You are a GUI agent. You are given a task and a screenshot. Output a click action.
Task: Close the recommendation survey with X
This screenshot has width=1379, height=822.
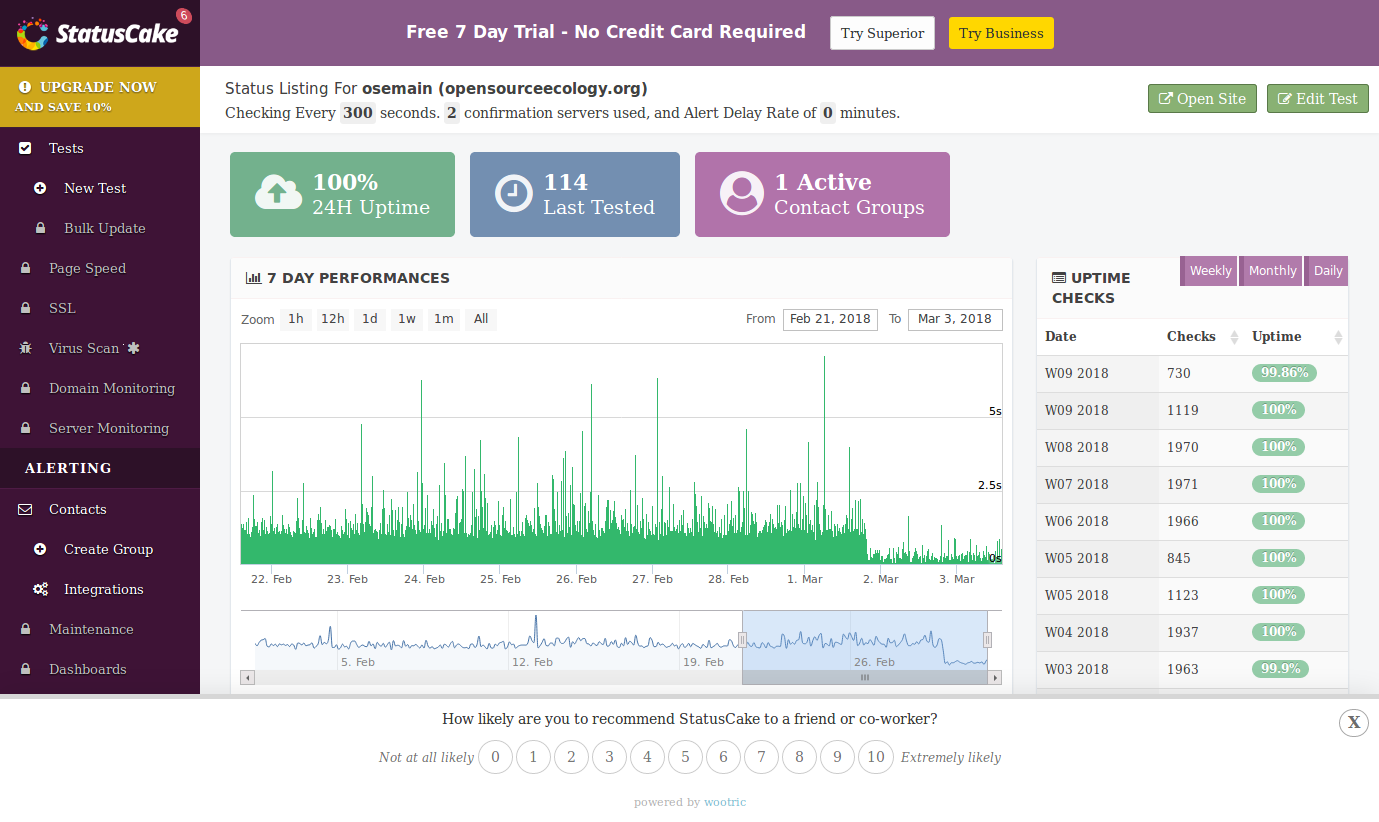[1354, 722]
